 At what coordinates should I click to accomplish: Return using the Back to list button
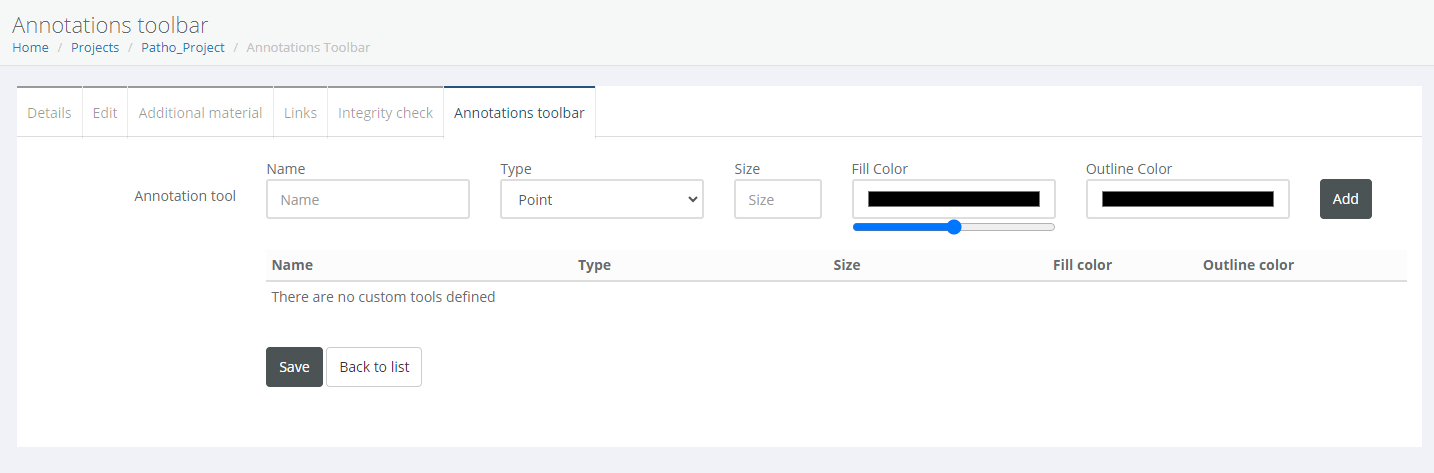(374, 367)
